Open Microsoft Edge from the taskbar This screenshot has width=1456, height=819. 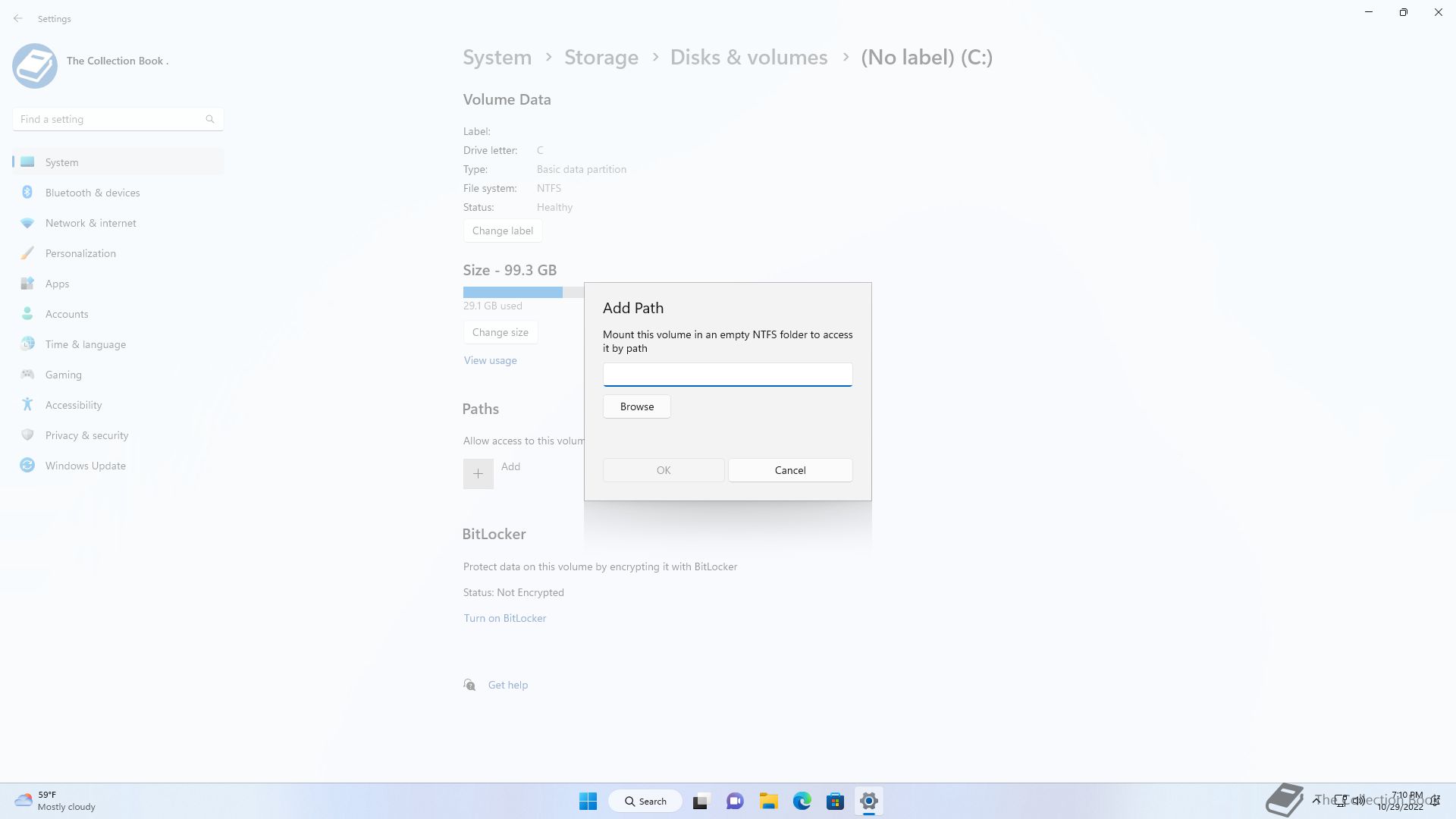pos(802,801)
